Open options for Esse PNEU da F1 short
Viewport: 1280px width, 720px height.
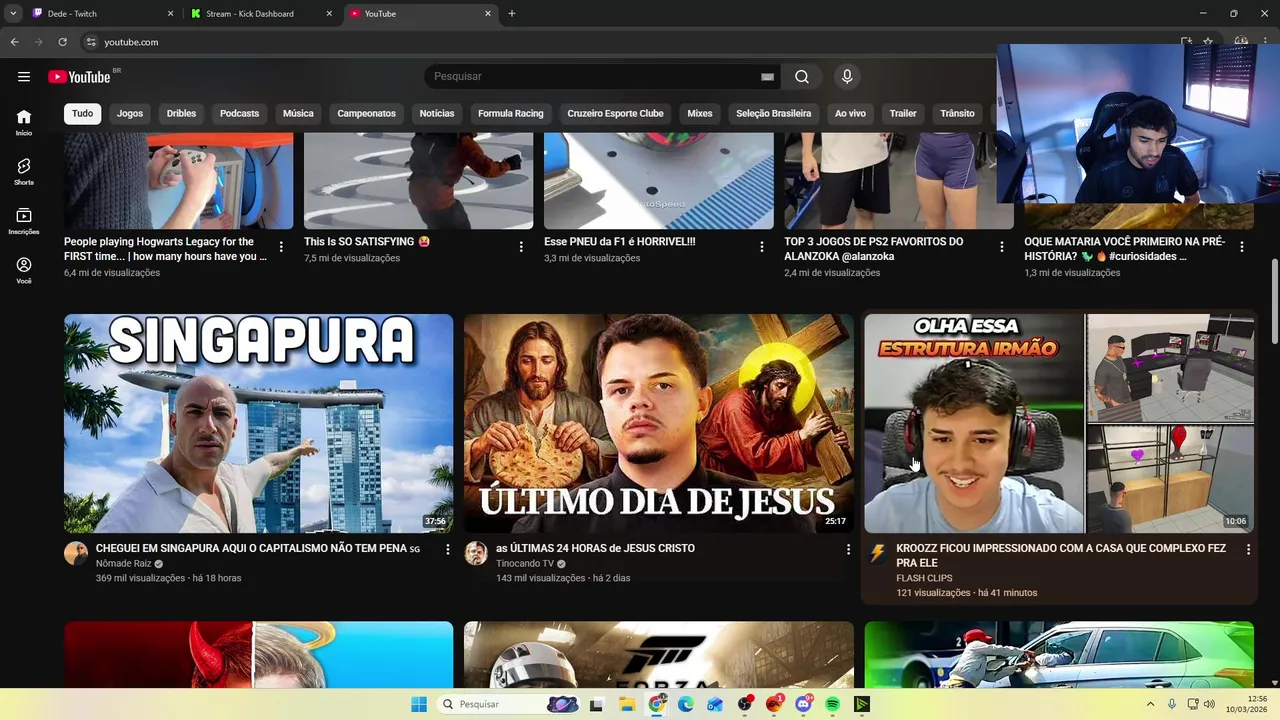(x=761, y=247)
